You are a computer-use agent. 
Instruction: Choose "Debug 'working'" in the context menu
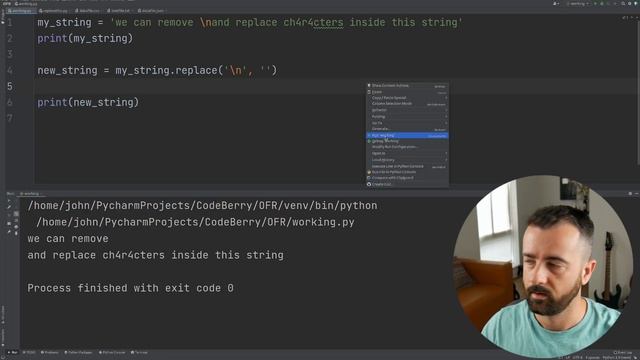click(407, 141)
